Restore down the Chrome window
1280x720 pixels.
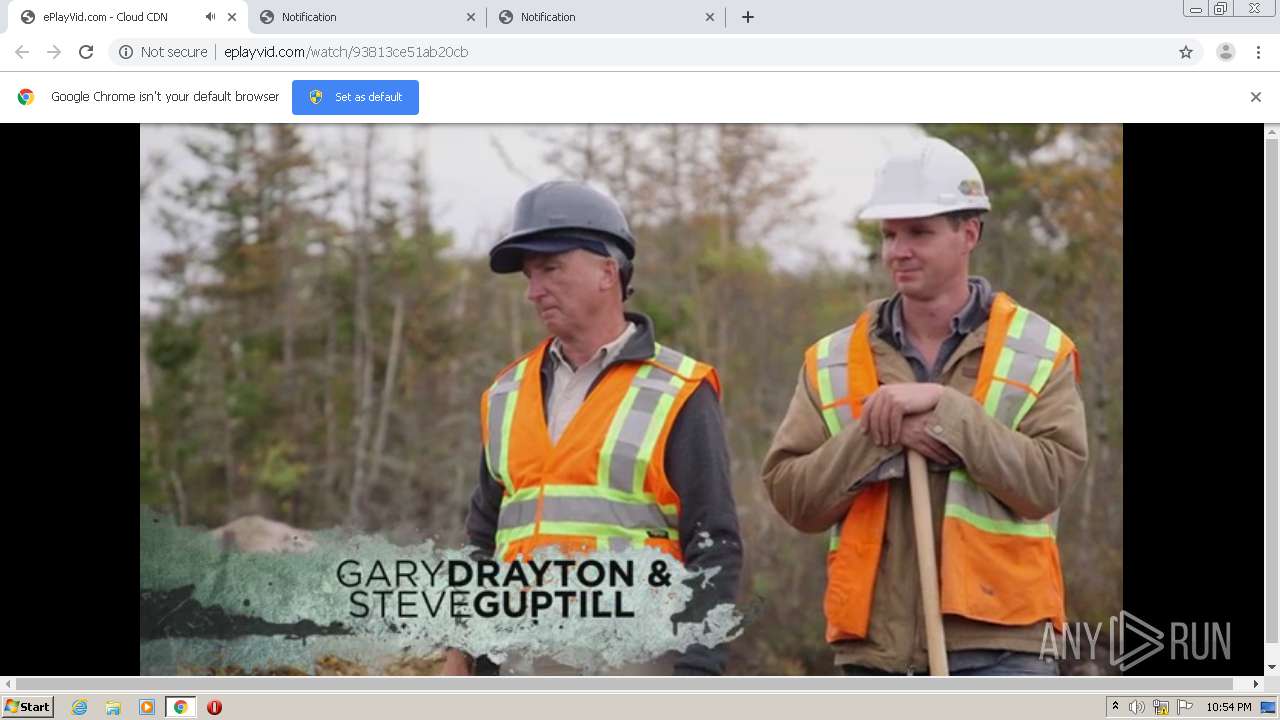[1221, 8]
